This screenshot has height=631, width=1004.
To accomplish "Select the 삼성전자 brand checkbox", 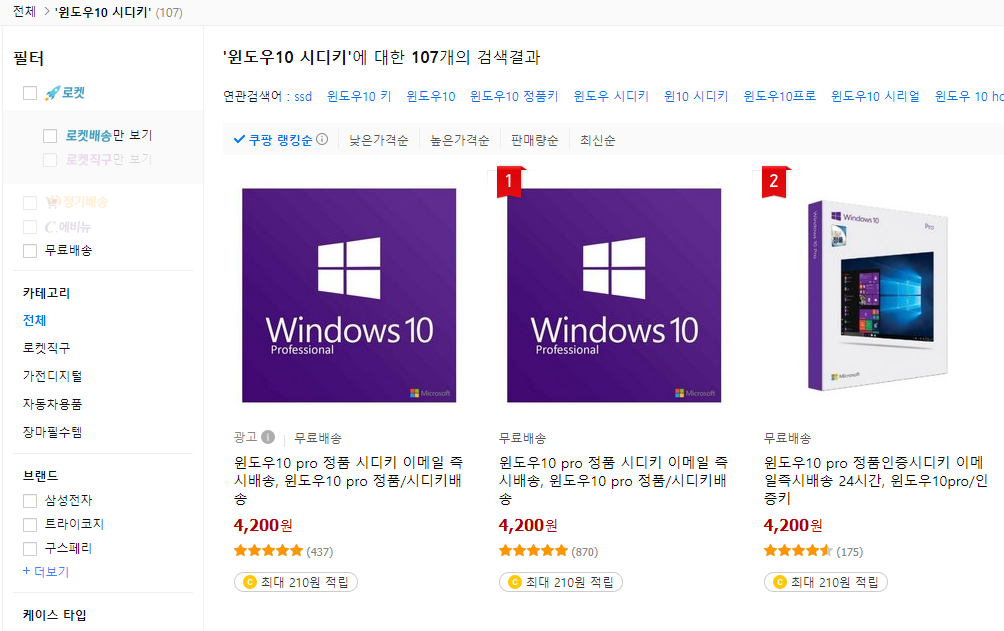I will 30,500.
